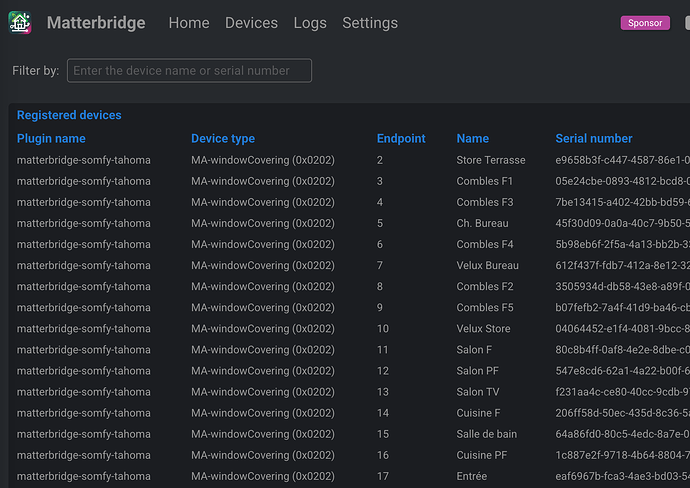This screenshot has height=488, width=690.
Task: Open the Logs page
Action: [310, 23]
